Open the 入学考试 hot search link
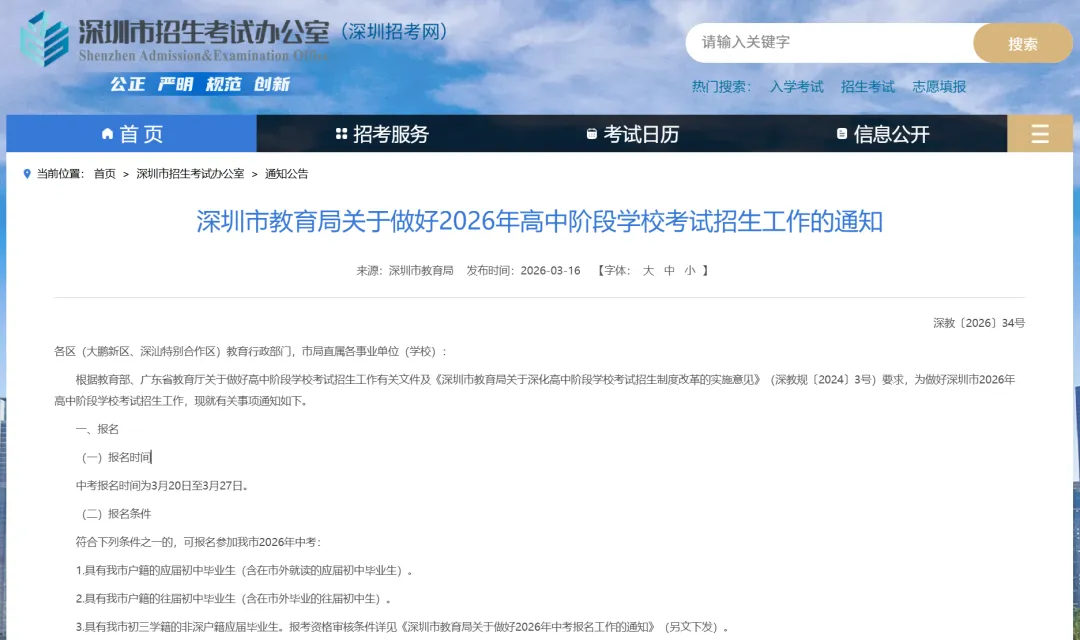Screen dimensions: 1080x640 click(x=797, y=86)
